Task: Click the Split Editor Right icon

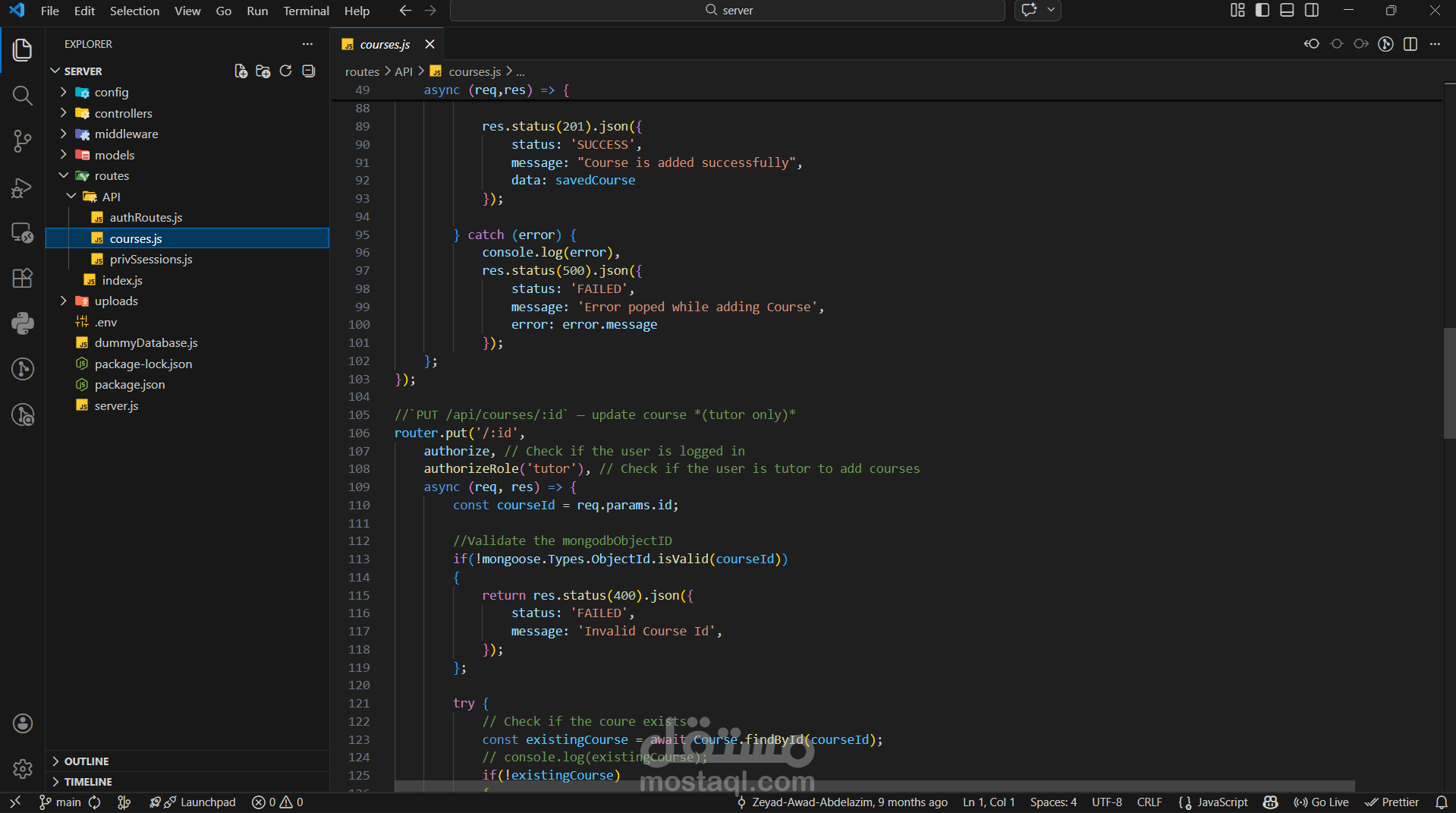Action: [1410, 44]
